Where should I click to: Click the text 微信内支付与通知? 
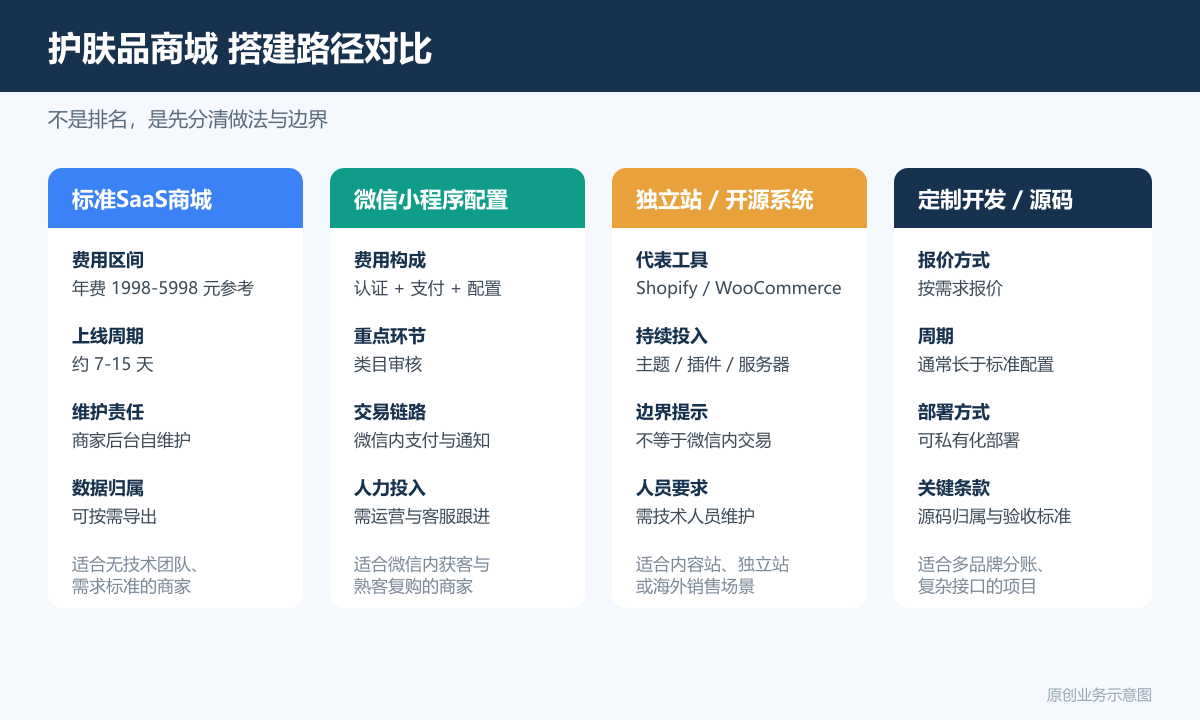(422, 440)
